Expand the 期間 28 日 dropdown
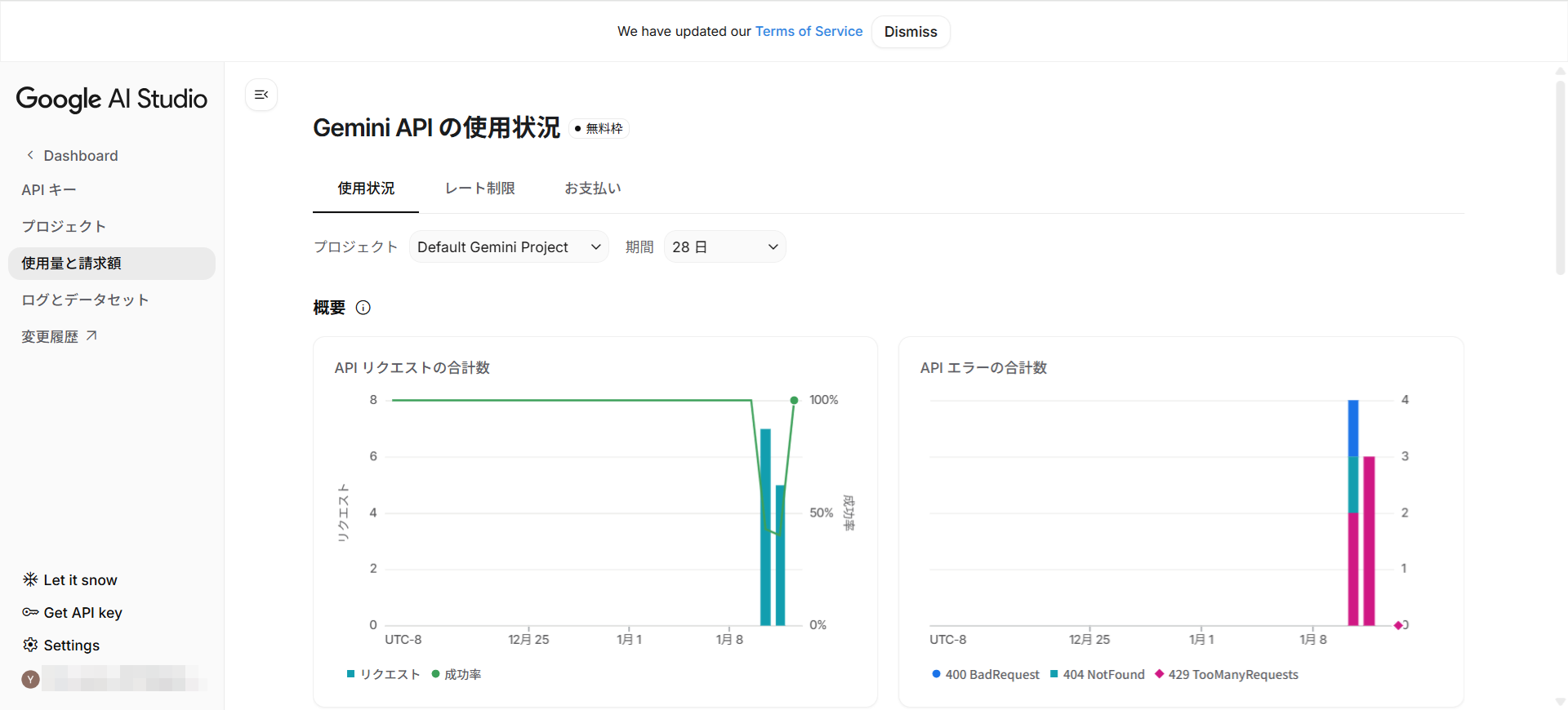The image size is (1568, 710). [724, 247]
